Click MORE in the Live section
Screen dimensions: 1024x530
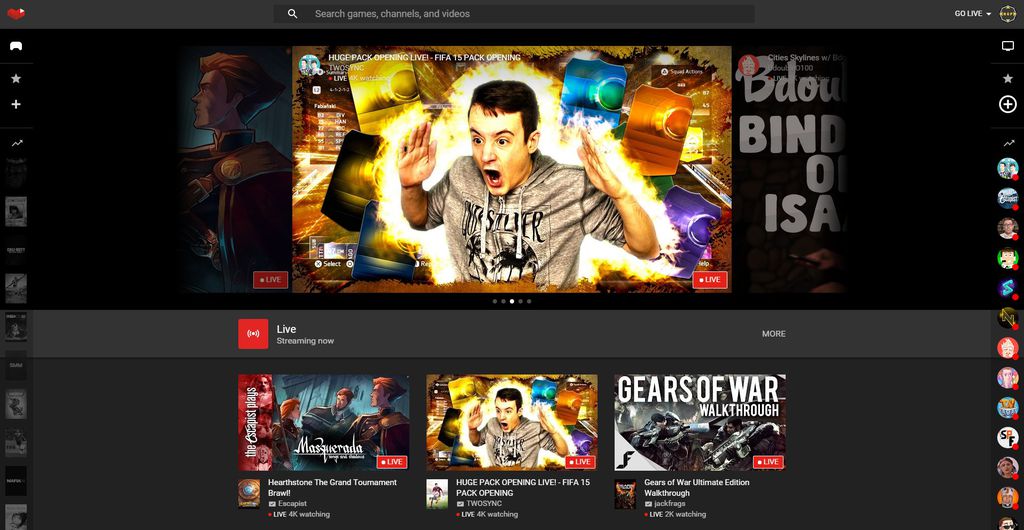click(x=774, y=334)
